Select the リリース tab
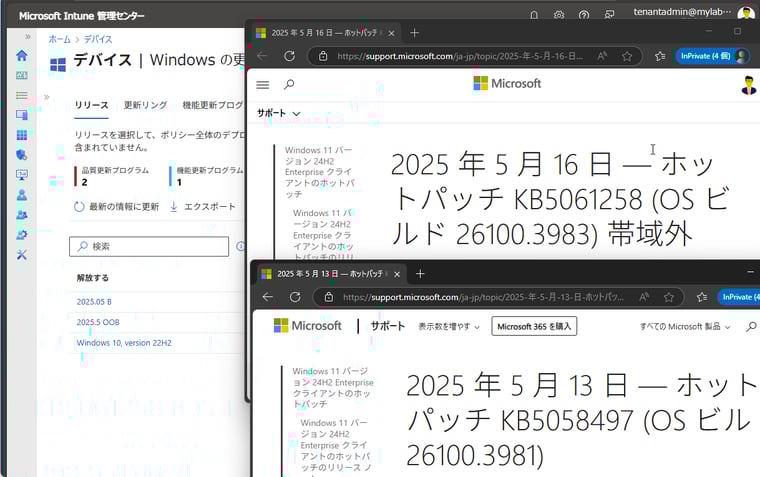Viewport: 760px width, 477px height. click(92, 105)
